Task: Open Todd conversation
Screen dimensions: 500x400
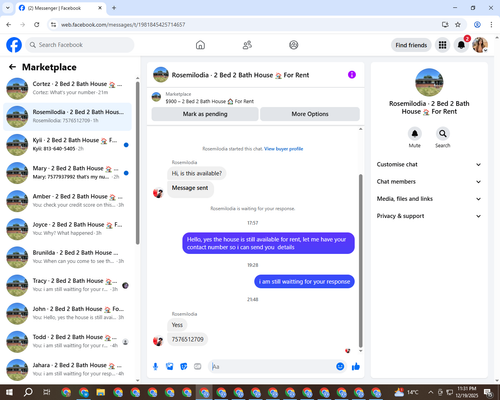Action: tap(68, 342)
